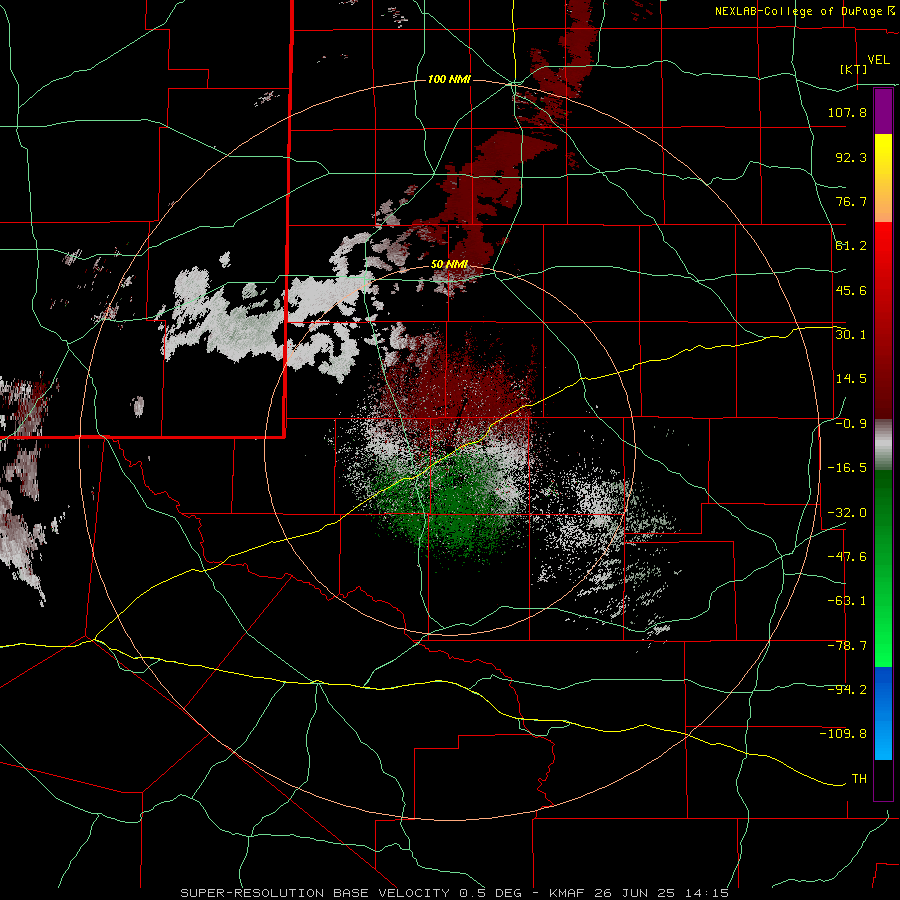Select the 92.3 velocity scale value

coord(851,157)
